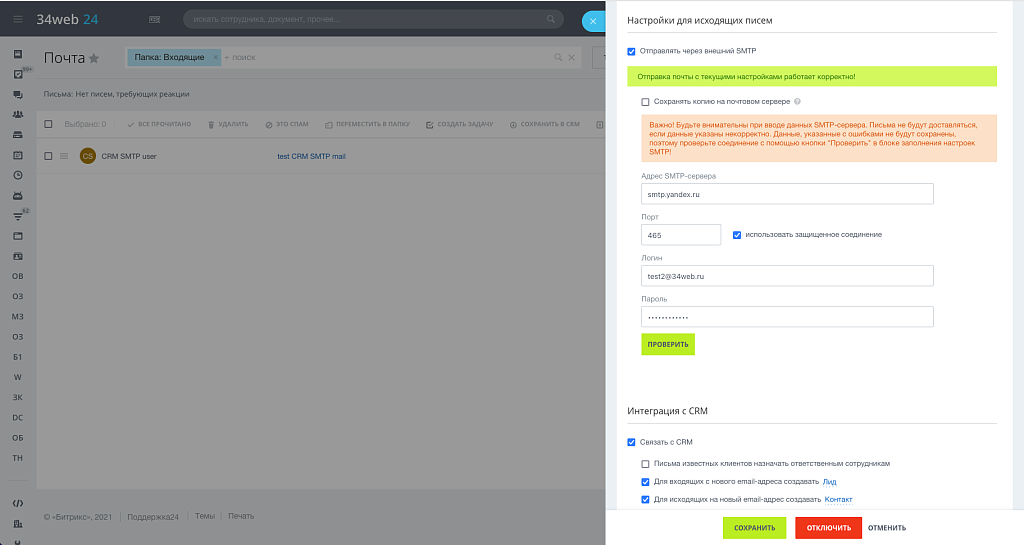Click help icon beside Сохранять копию option
Viewport: 1024px width, 545px height.
(x=797, y=102)
